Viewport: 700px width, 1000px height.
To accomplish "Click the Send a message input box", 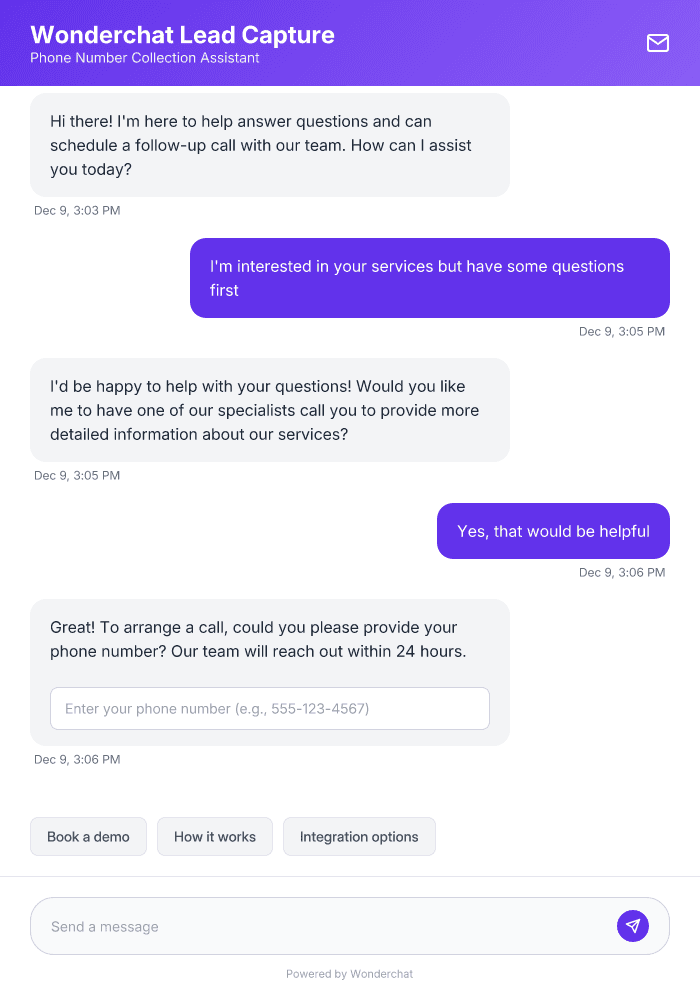I will coord(300,925).
